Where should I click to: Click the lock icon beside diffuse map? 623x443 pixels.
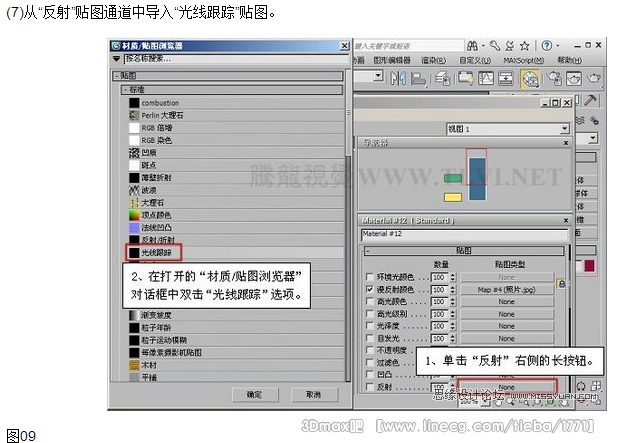click(562, 284)
